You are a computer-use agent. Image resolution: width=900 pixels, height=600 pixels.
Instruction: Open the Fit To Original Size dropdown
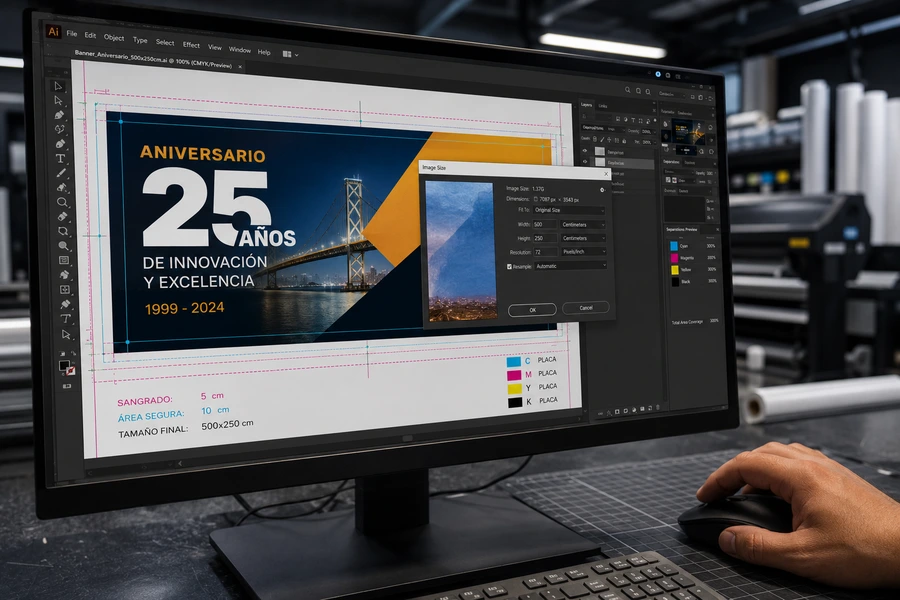pyautogui.click(x=569, y=211)
